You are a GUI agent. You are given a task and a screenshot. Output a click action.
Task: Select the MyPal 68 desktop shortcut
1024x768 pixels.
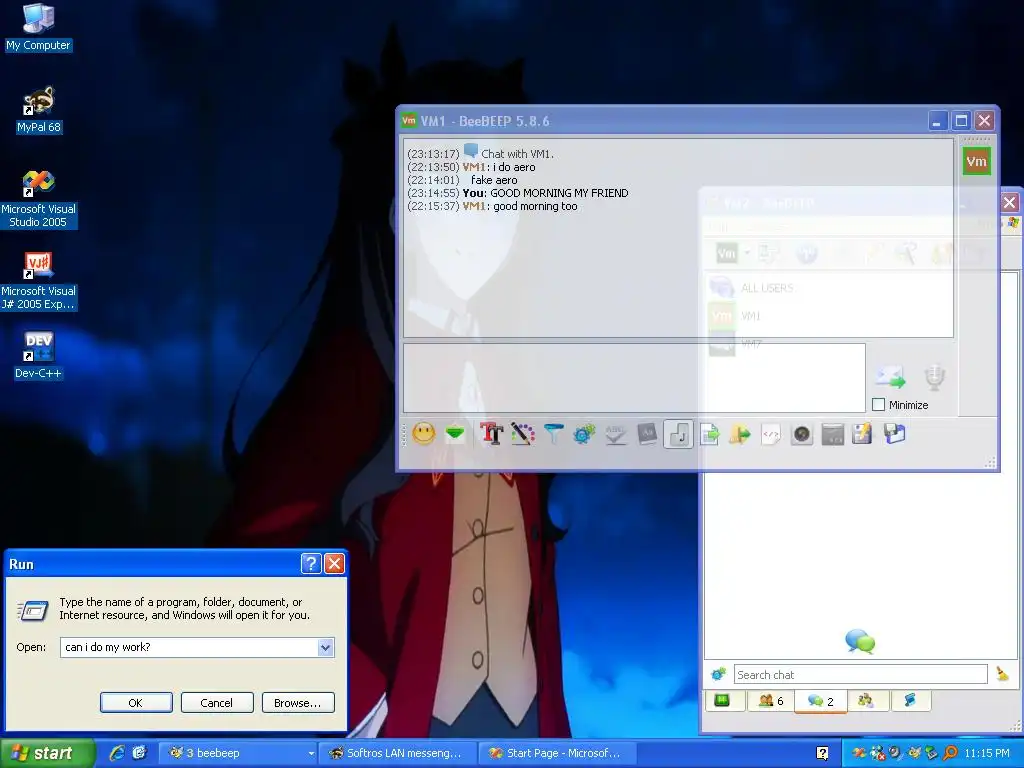click(39, 110)
